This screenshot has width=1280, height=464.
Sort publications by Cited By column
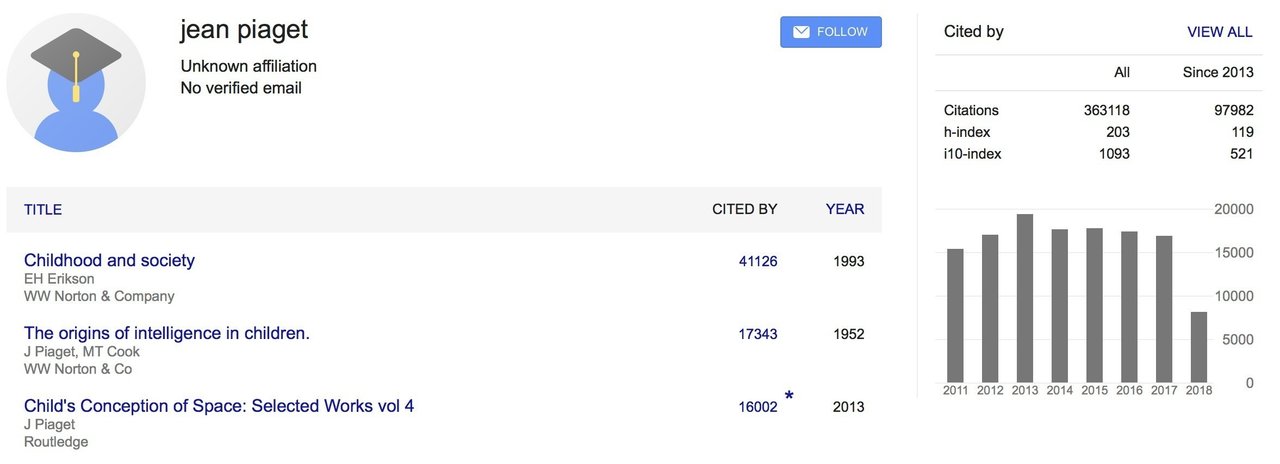click(744, 210)
